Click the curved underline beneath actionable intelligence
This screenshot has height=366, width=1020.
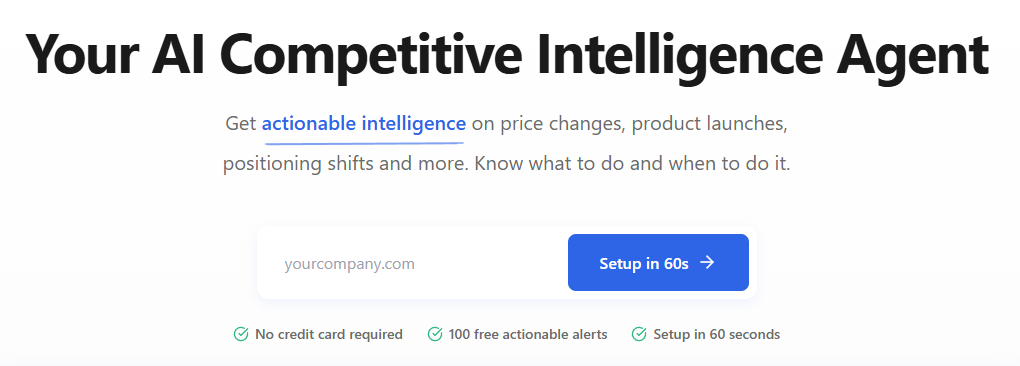[x=363, y=138]
